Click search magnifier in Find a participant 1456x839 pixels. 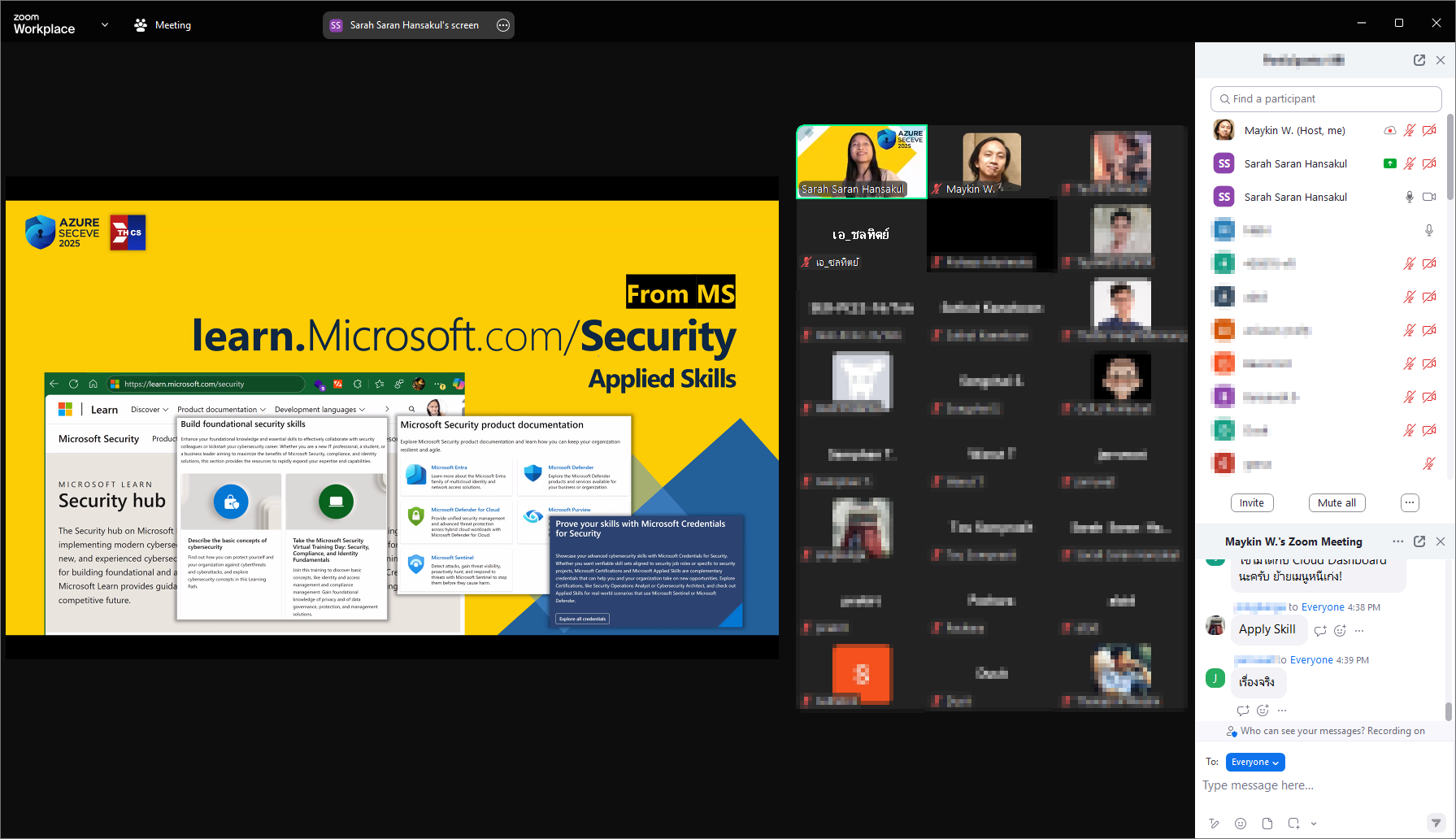click(1224, 99)
